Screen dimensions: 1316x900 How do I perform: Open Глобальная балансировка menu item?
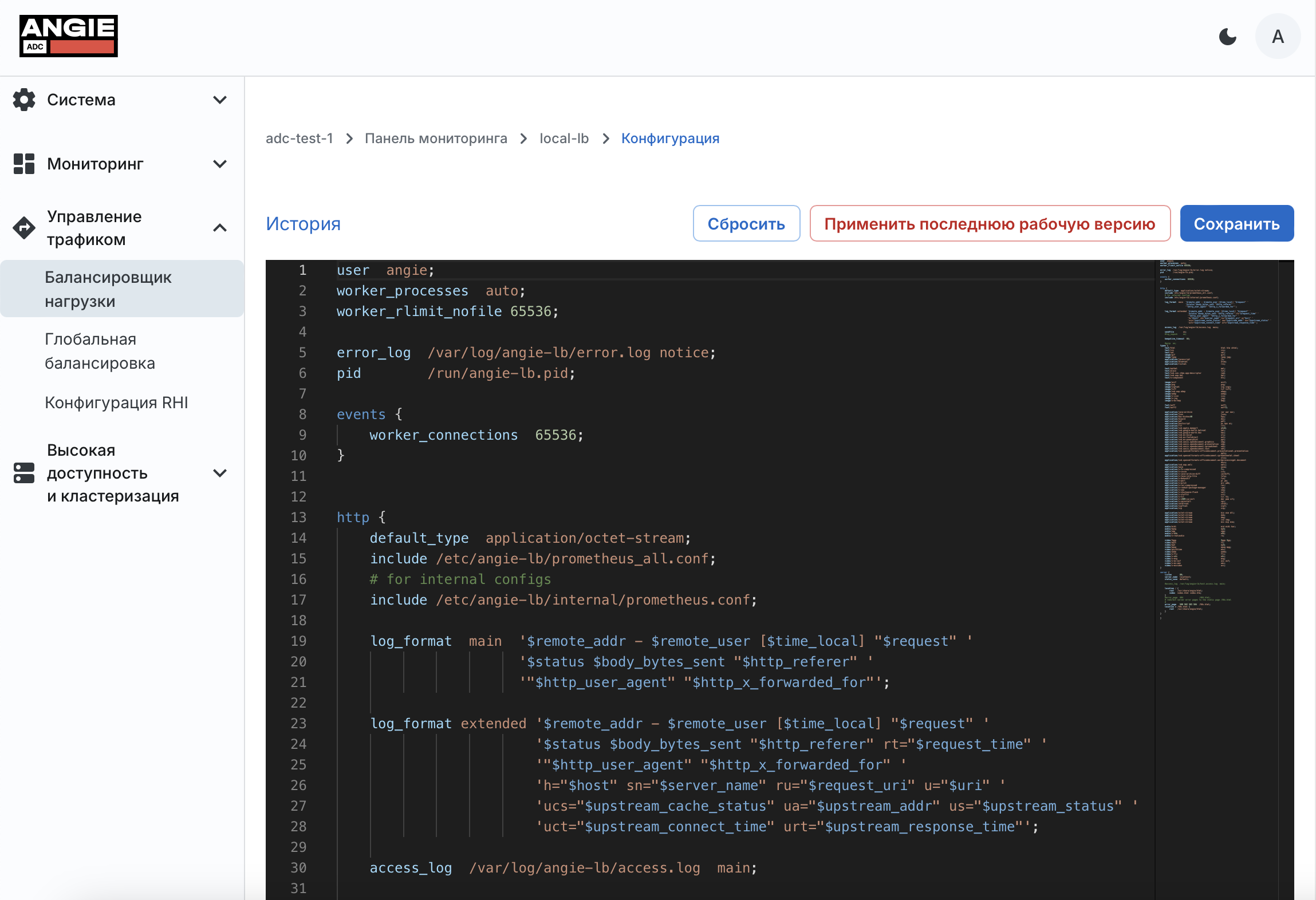click(100, 351)
